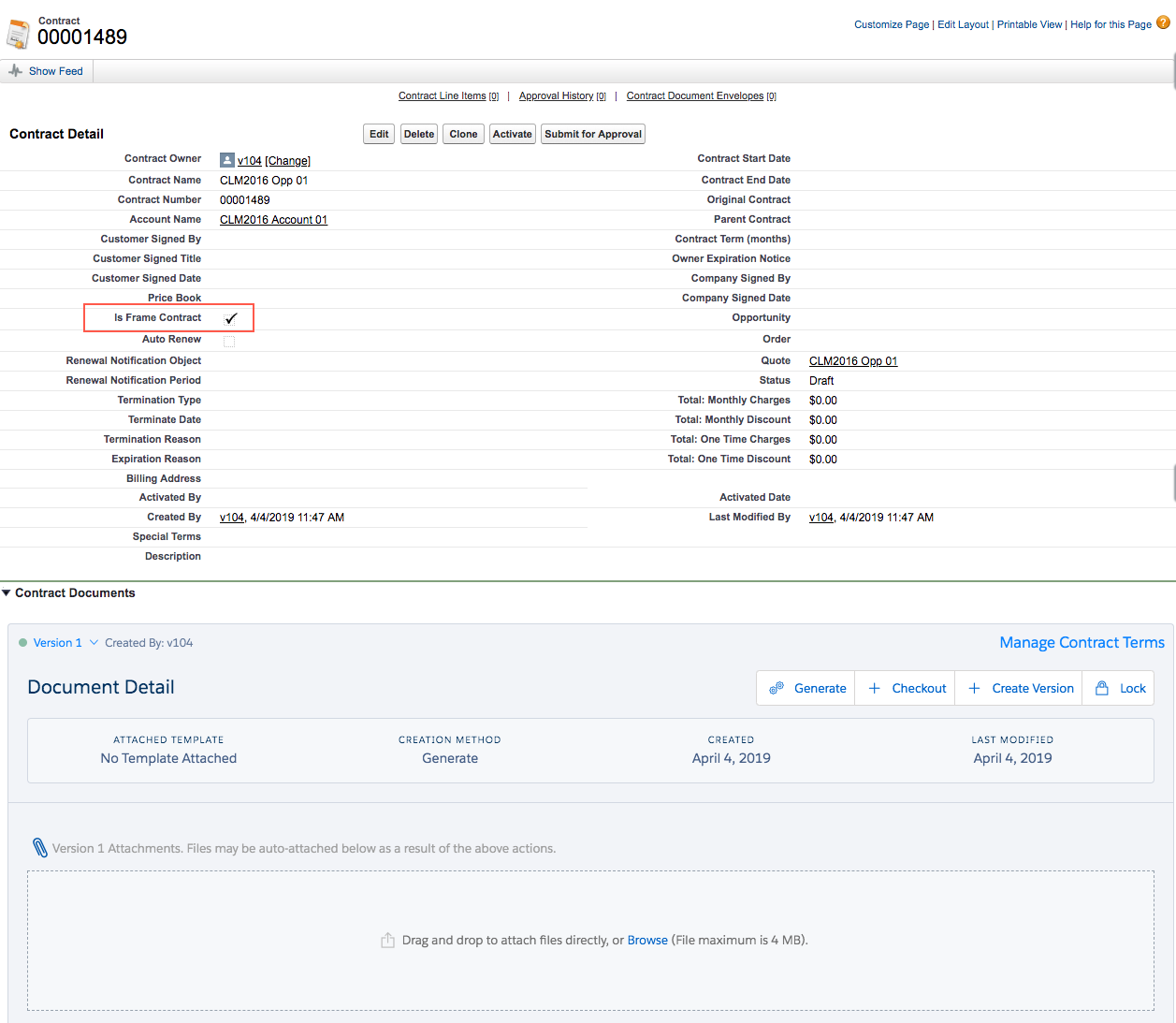Click the Contract Number value 00001489
This screenshot has width=1176, height=1023.
coord(245,200)
